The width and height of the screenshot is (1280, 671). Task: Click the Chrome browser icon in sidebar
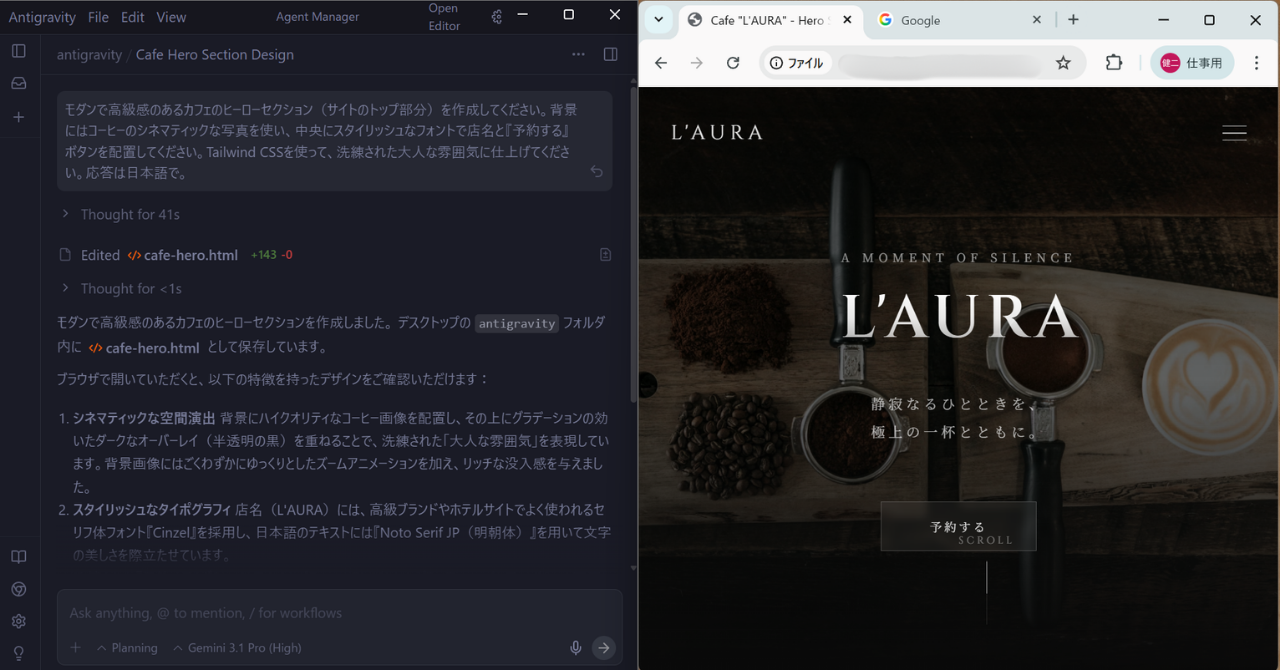[x=19, y=590]
